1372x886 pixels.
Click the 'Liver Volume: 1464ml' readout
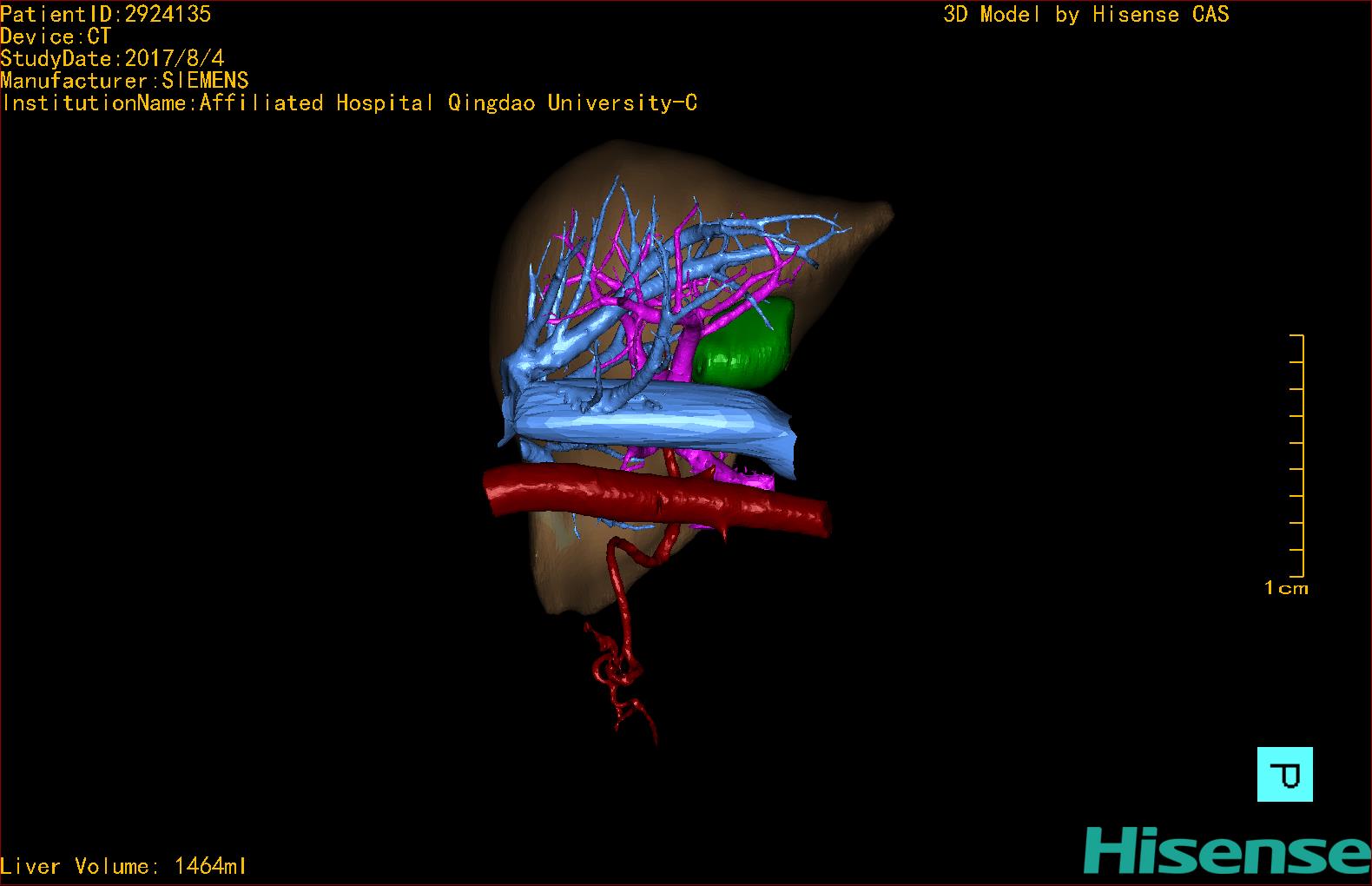pyautogui.click(x=123, y=866)
